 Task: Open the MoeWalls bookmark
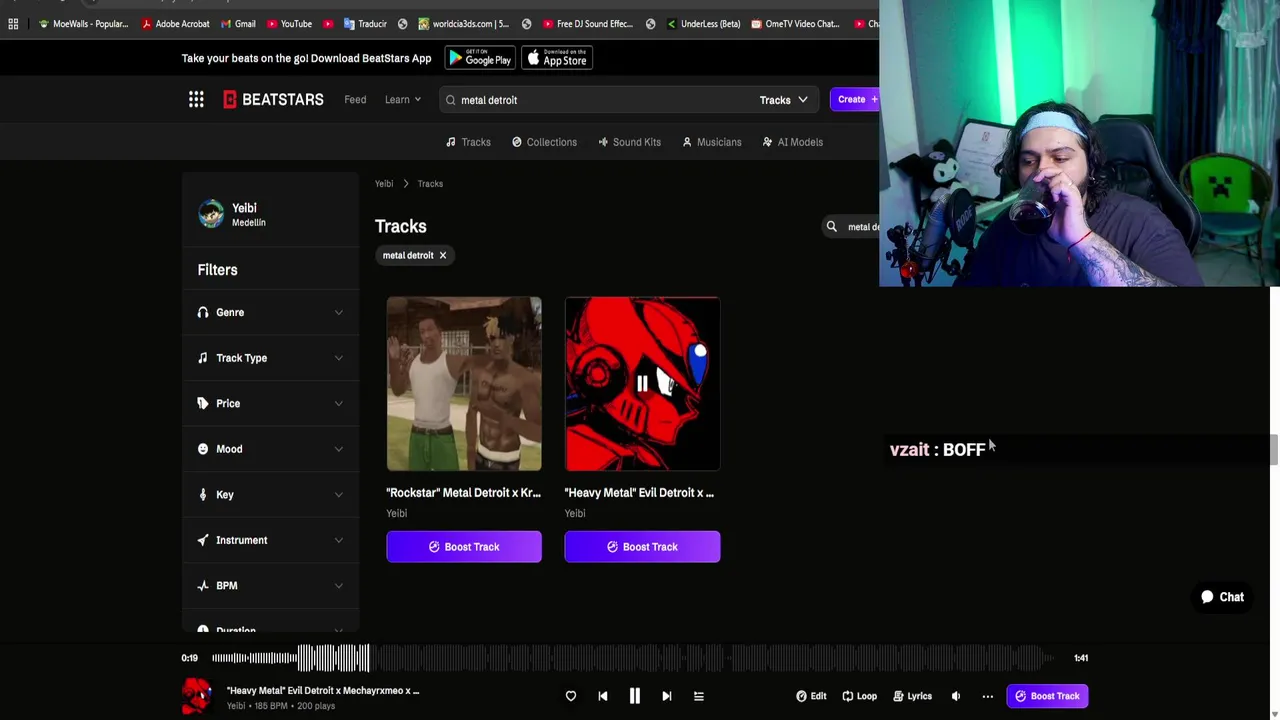point(83,24)
